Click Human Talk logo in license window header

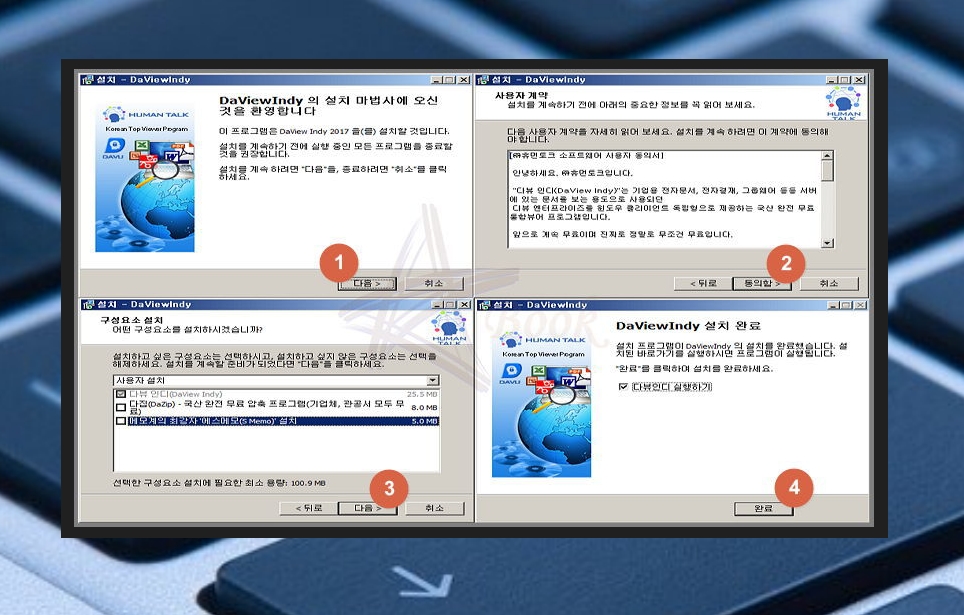[x=844, y=103]
